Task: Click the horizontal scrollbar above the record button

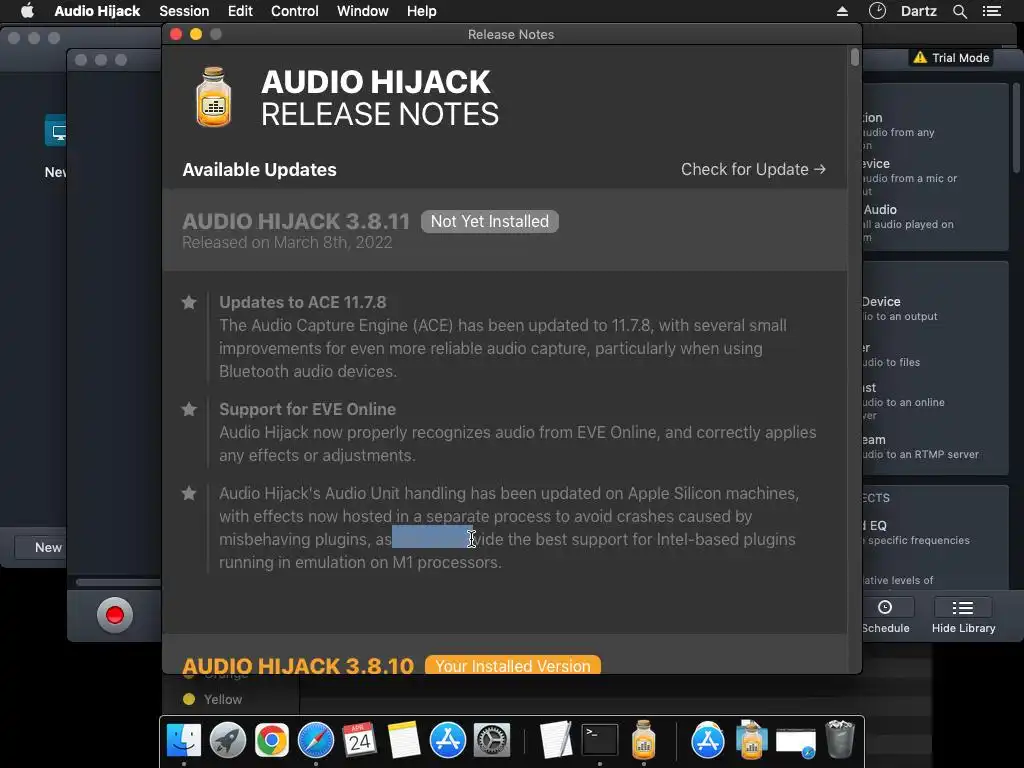Action: 118,582
